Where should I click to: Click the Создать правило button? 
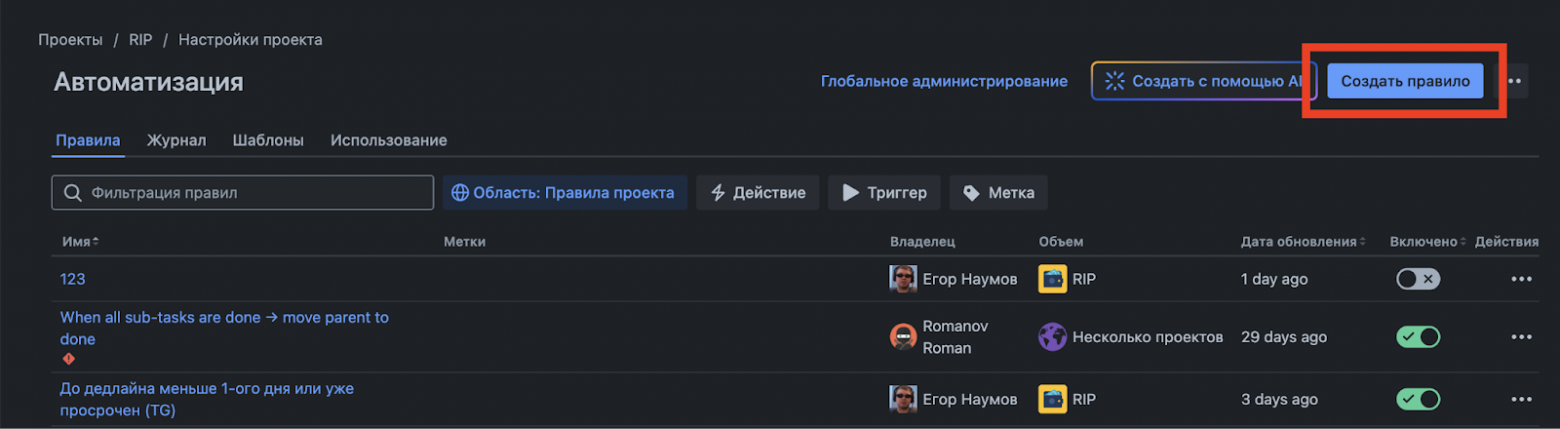1404,81
